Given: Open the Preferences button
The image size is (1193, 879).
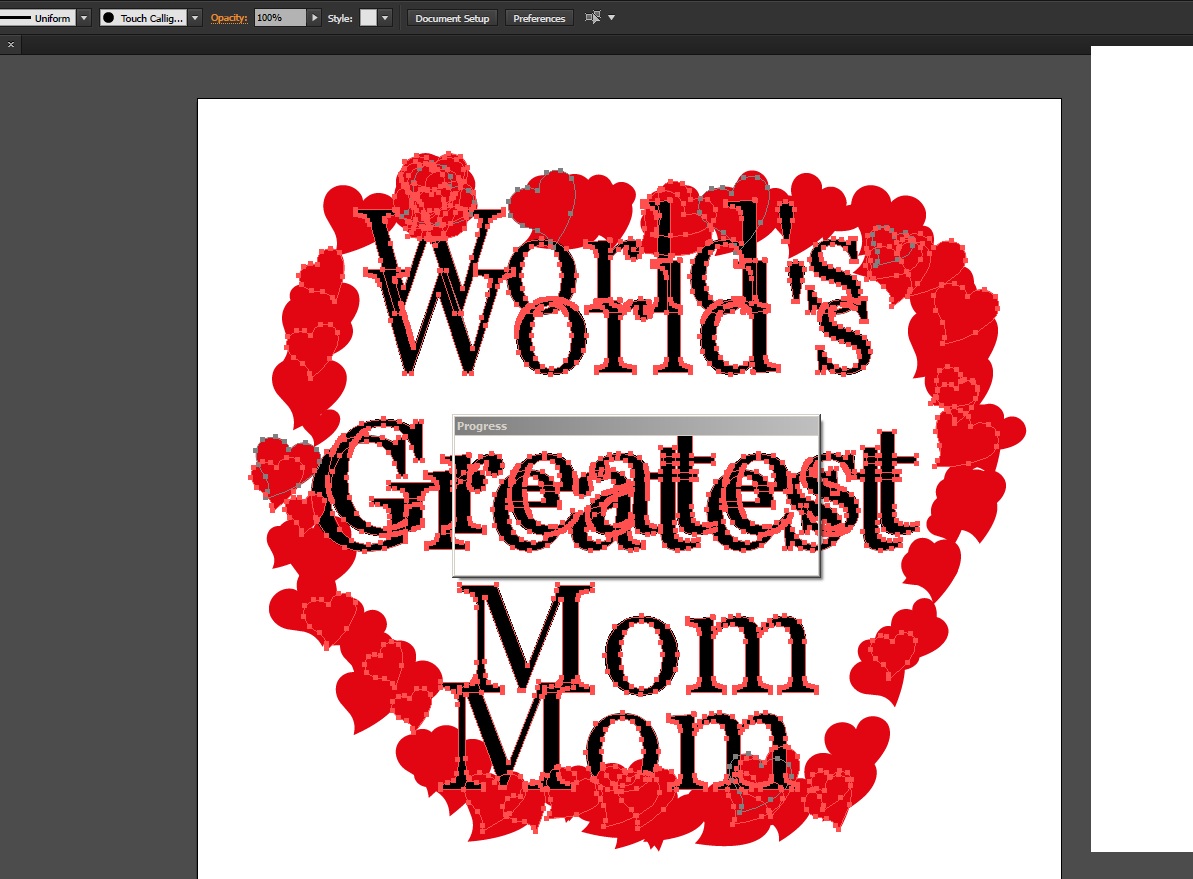Looking at the screenshot, I should coord(539,18).
